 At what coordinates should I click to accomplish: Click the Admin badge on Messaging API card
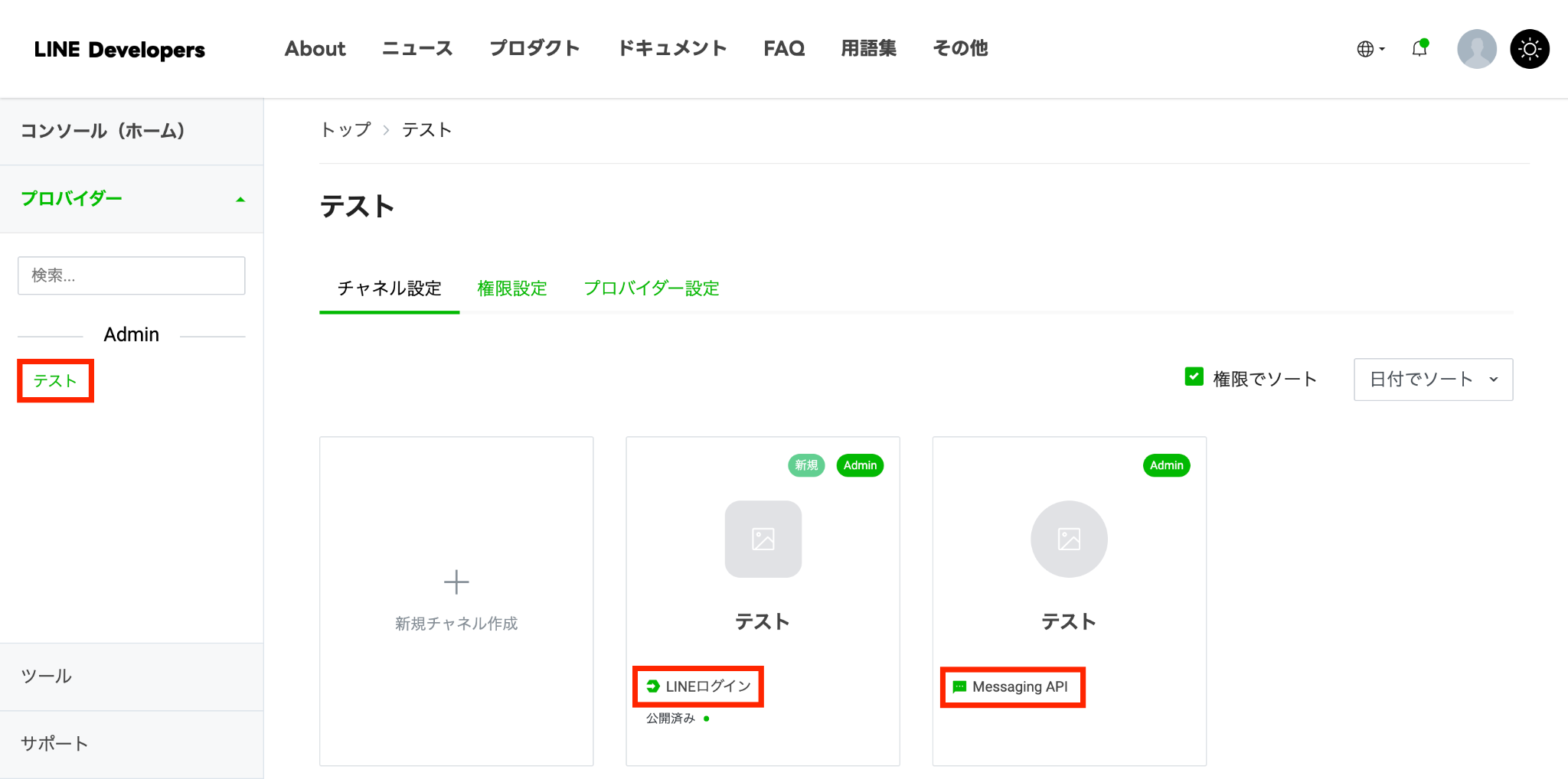click(1166, 465)
